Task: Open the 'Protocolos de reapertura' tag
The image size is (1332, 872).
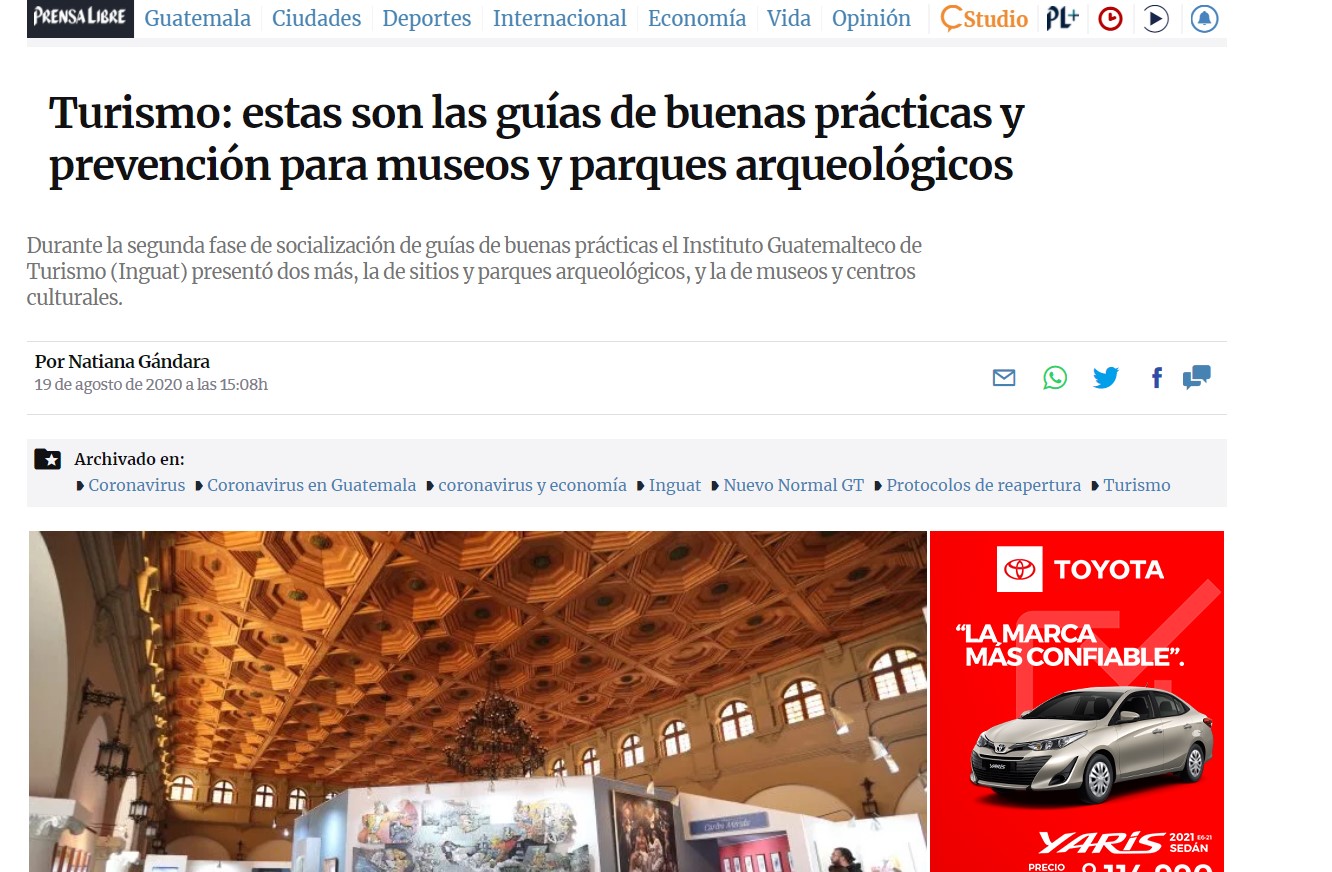Action: pos(984,485)
